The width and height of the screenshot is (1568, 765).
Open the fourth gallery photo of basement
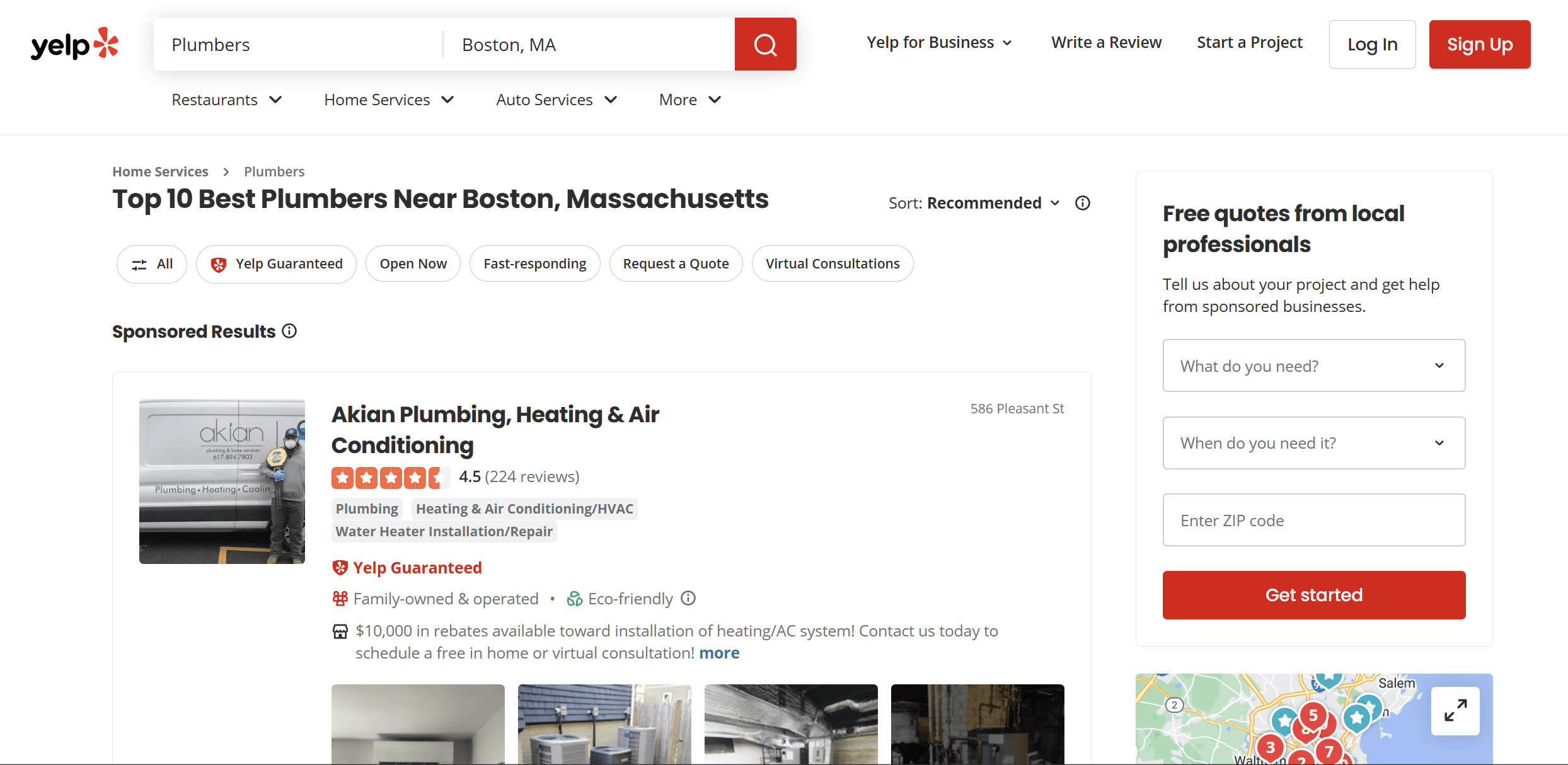point(977,724)
